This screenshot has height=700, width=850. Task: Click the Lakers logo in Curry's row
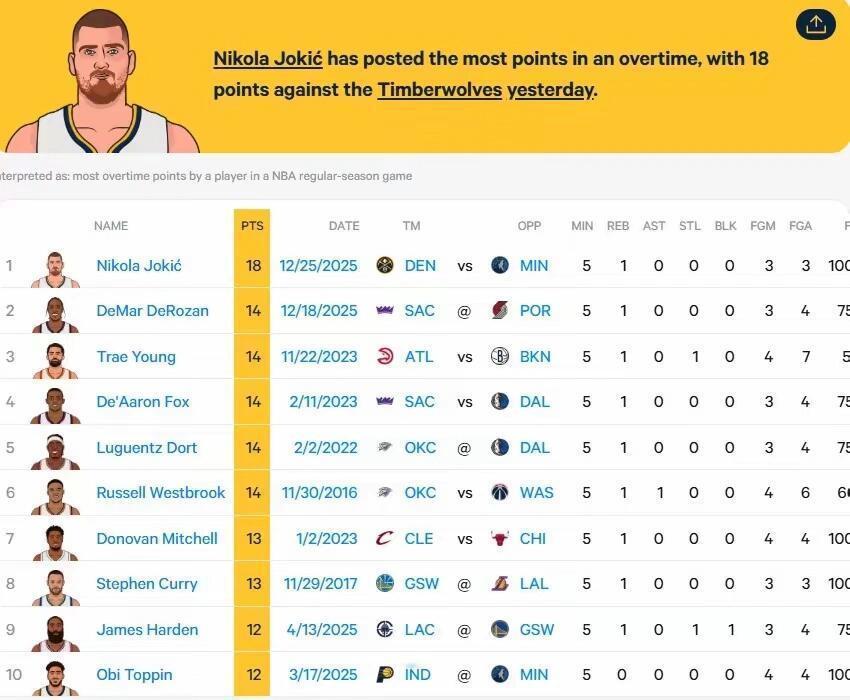(x=499, y=583)
